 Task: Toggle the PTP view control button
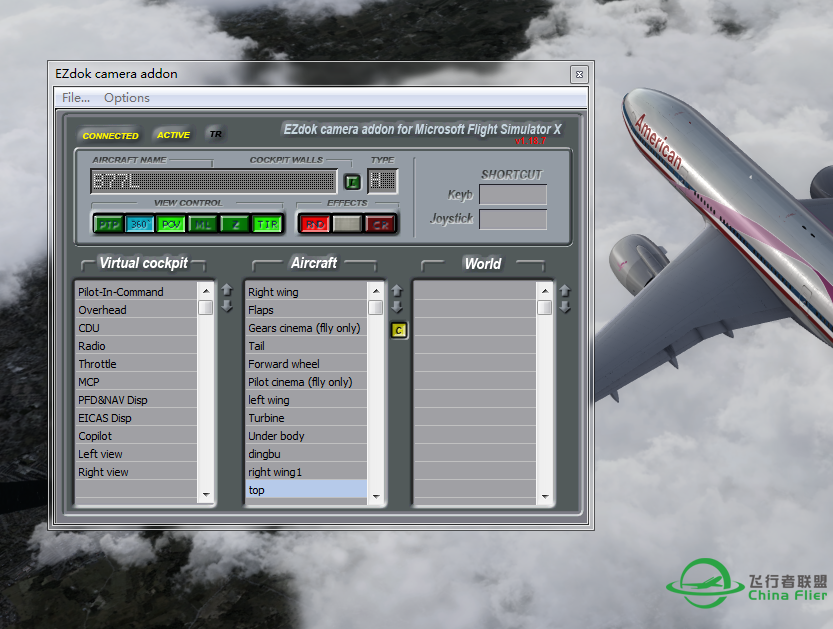(x=107, y=224)
